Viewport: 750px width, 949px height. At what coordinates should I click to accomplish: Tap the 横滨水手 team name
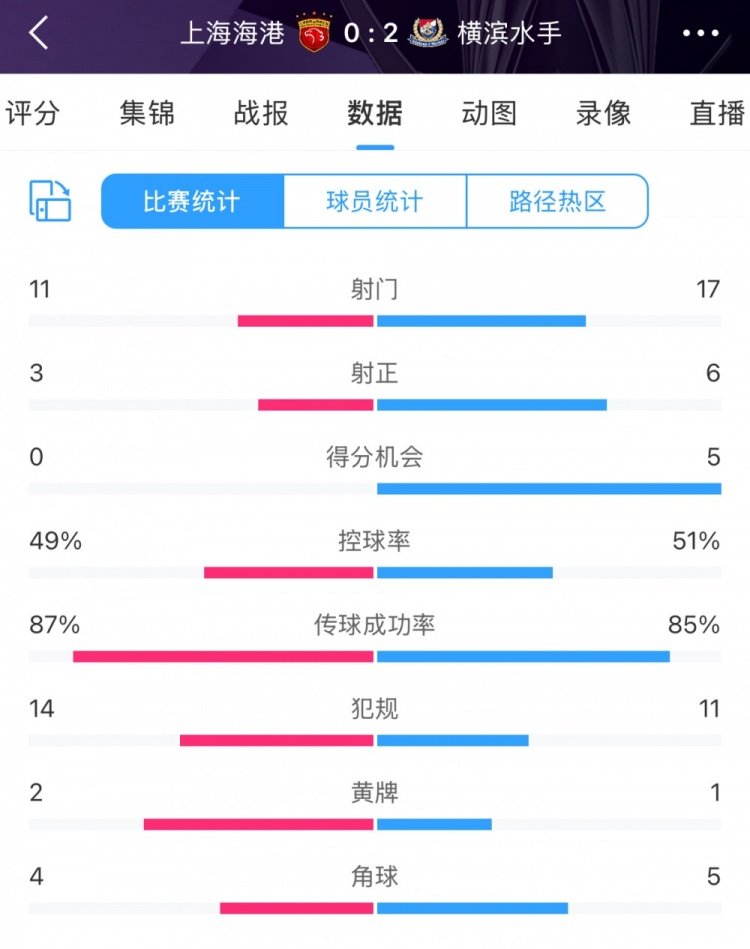tap(509, 33)
